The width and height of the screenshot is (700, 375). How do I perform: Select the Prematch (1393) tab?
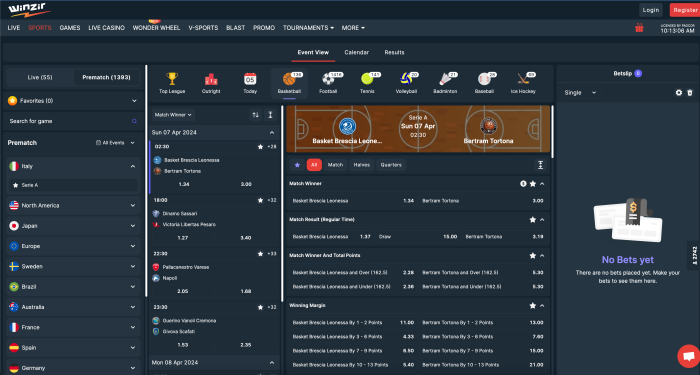[x=106, y=77]
